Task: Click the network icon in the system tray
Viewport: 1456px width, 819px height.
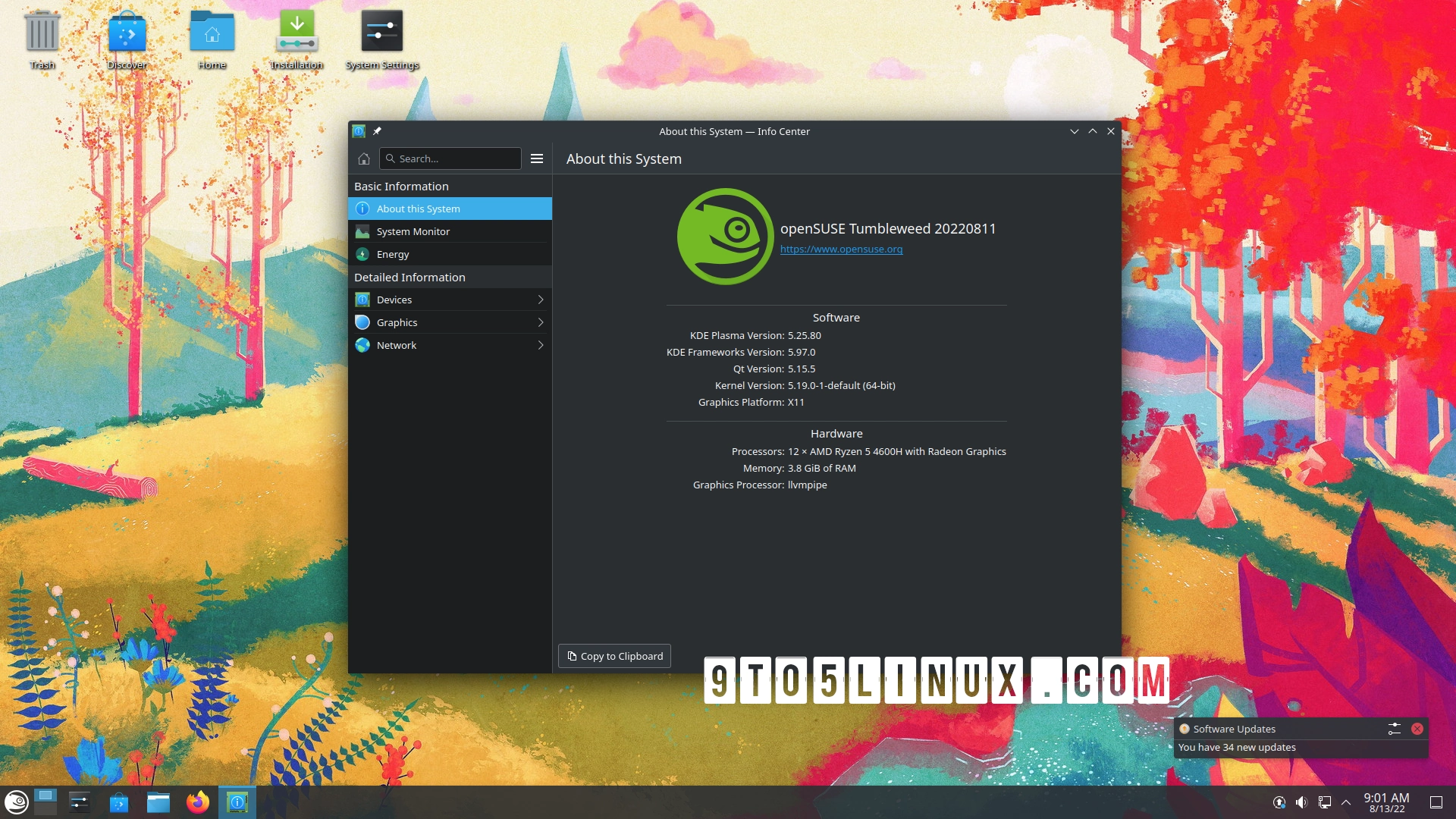Action: (x=1325, y=802)
